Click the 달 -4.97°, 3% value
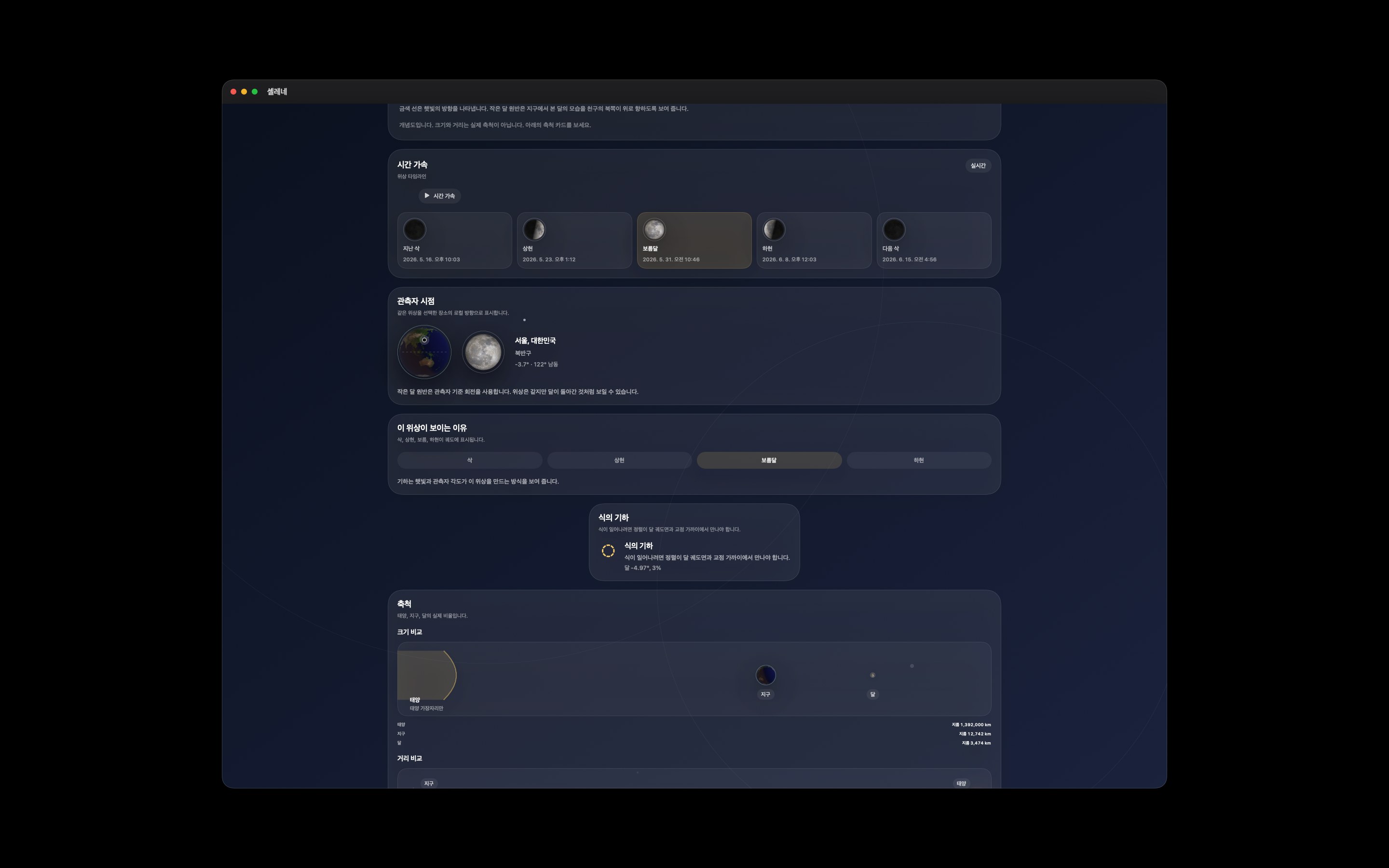 point(643,568)
